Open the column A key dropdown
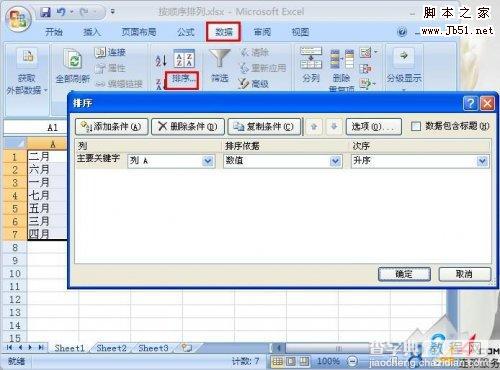This screenshot has height=370, width=500. click(208, 161)
